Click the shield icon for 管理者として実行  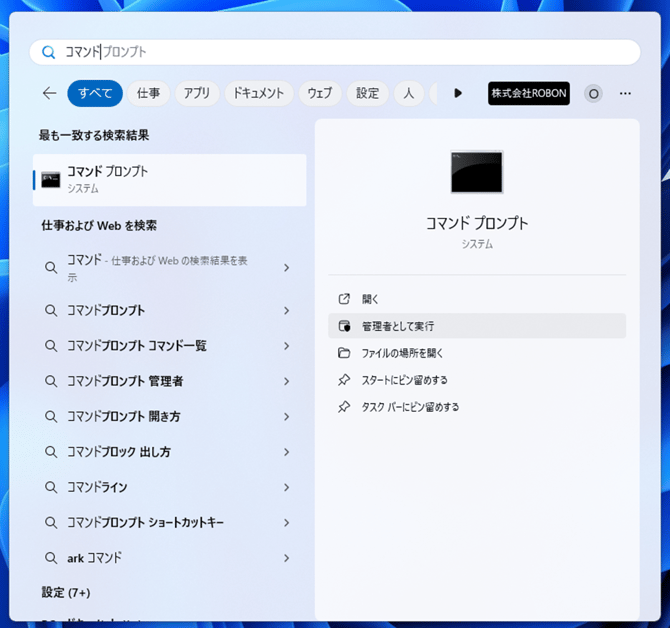(x=345, y=326)
